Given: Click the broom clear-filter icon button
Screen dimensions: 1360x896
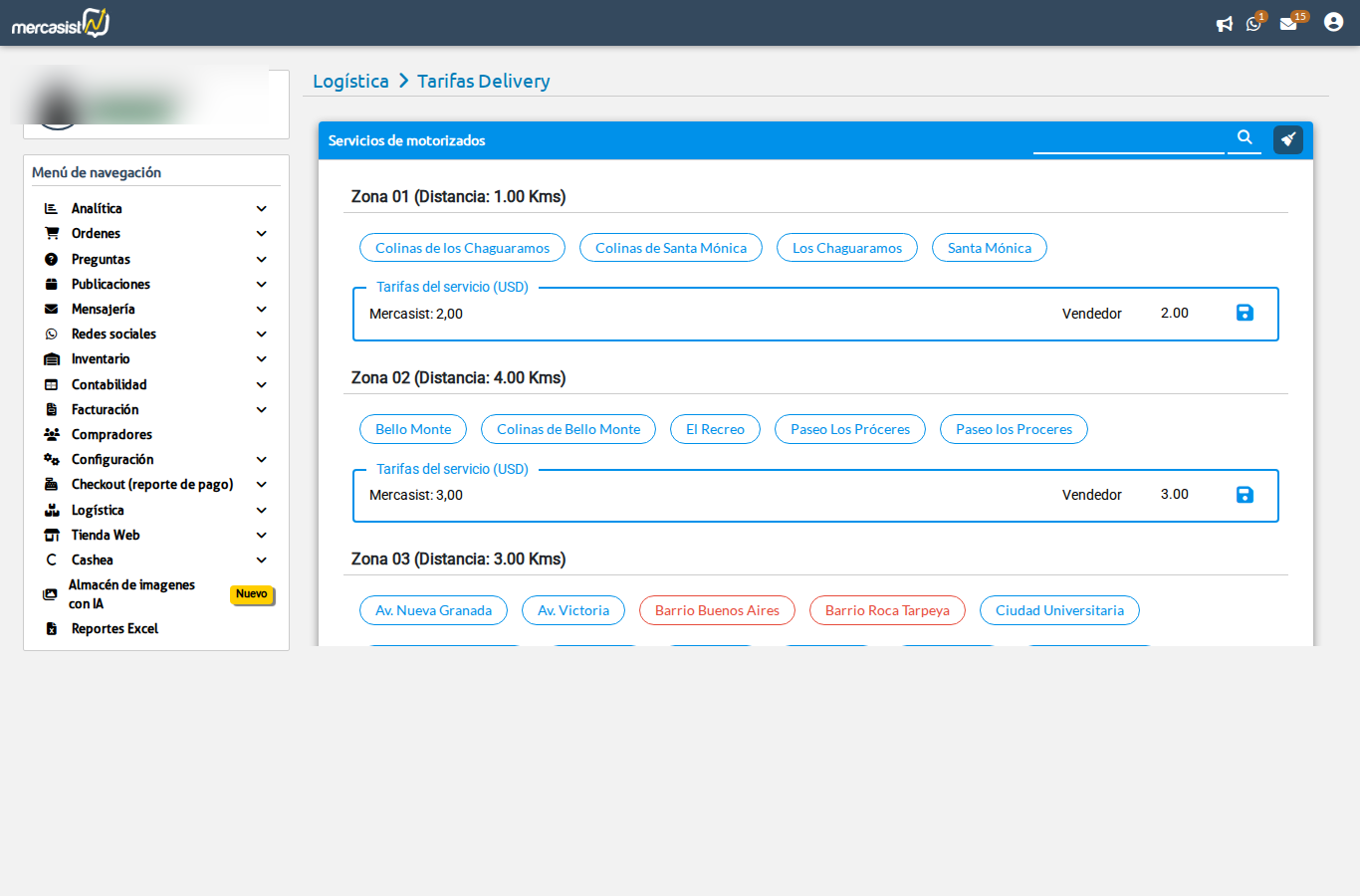Looking at the screenshot, I should click(x=1288, y=139).
